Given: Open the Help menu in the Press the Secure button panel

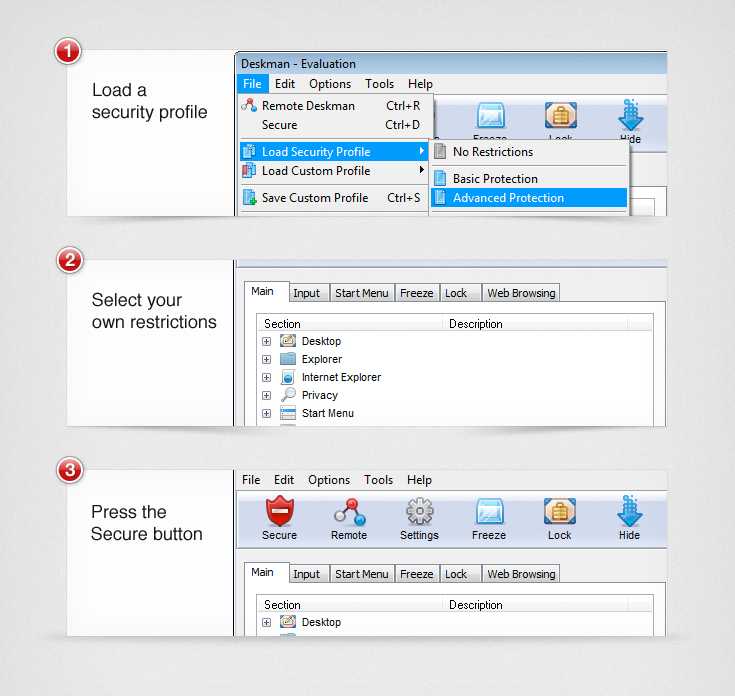Looking at the screenshot, I should pos(419,480).
